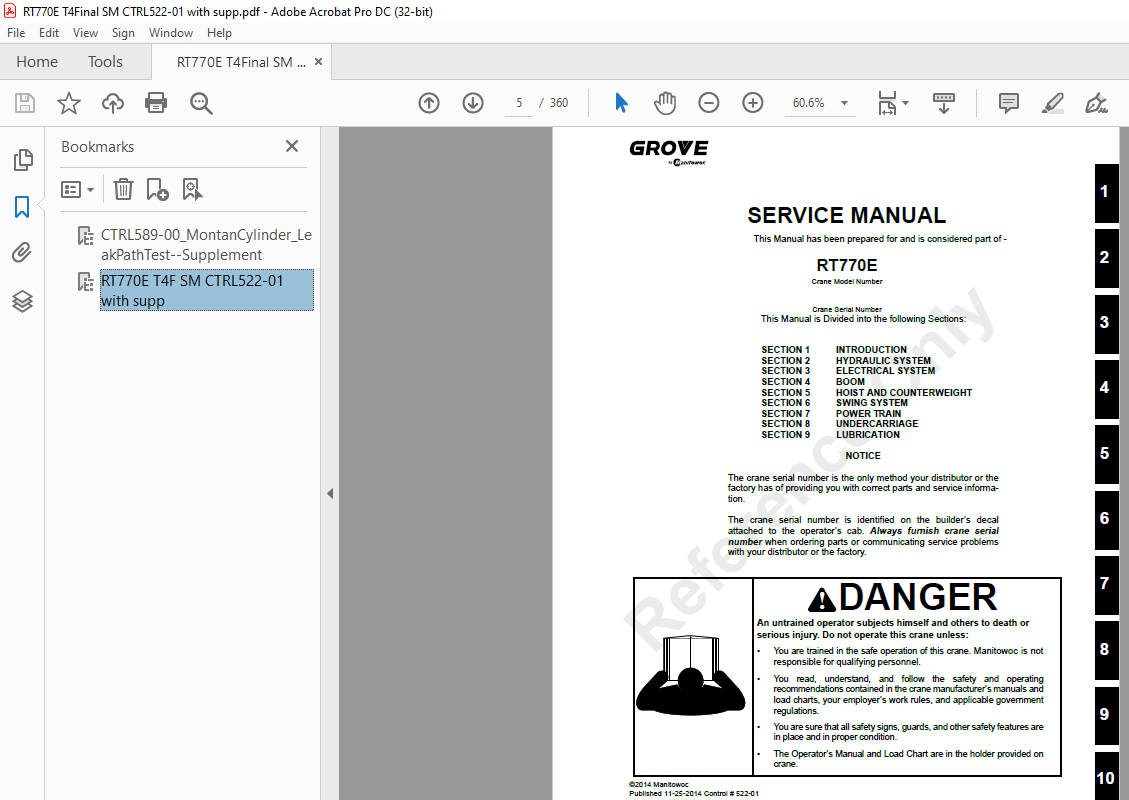Collapse the navigation pane arrow
The height and width of the screenshot is (800, 1129).
(330, 494)
